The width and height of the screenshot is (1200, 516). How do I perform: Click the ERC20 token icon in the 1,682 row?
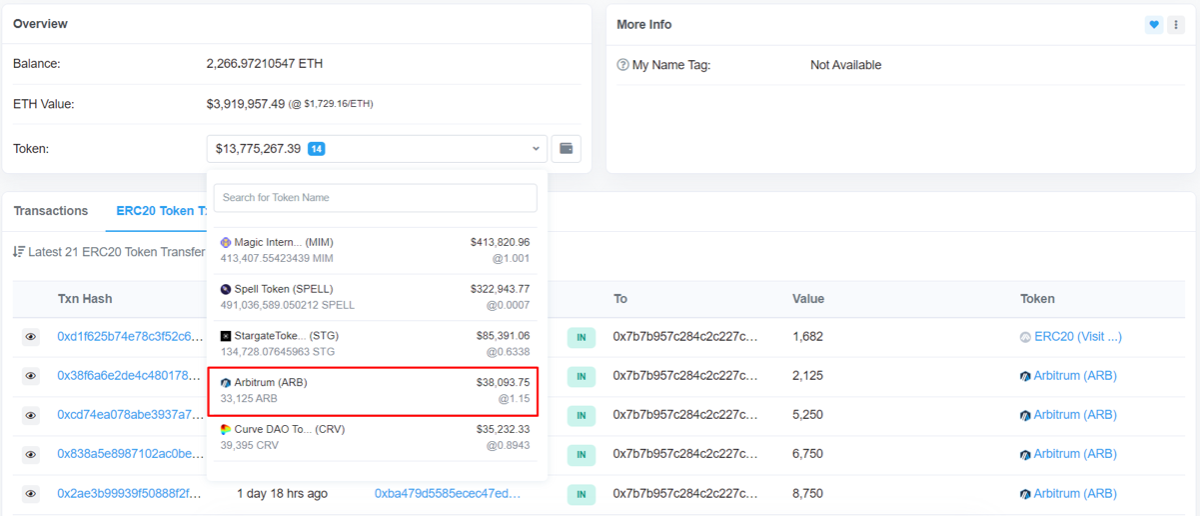pyautogui.click(x=1025, y=337)
